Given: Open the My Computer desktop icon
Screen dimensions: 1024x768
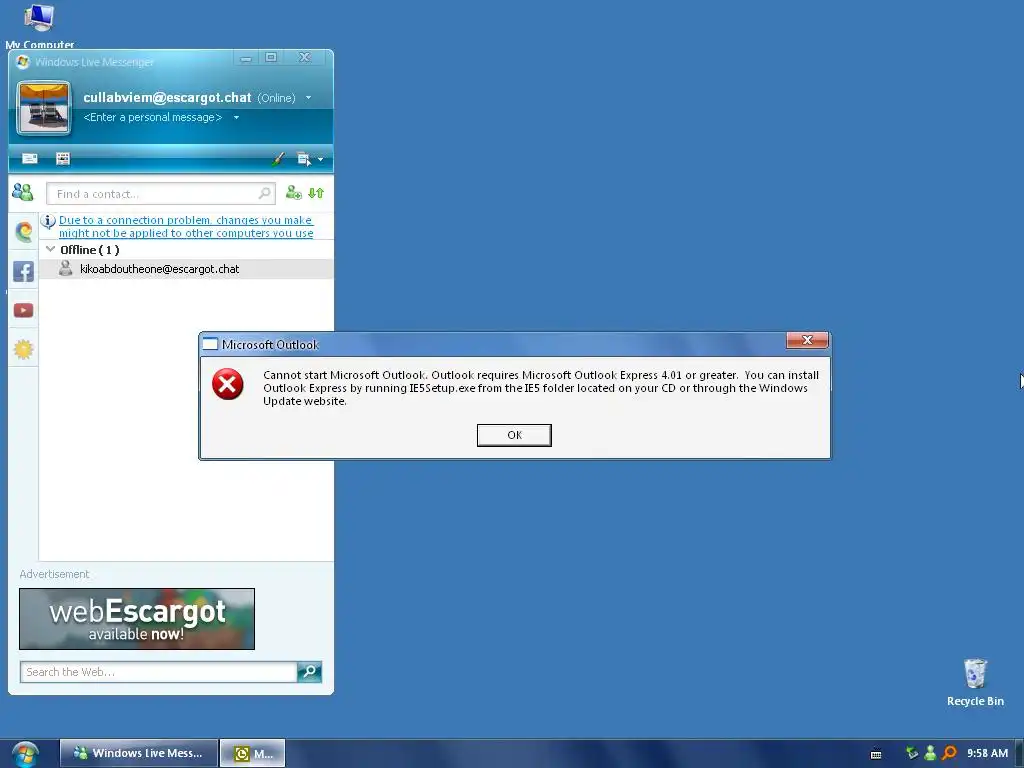Looking at the screenshot, I should click(x=39, y=25).
